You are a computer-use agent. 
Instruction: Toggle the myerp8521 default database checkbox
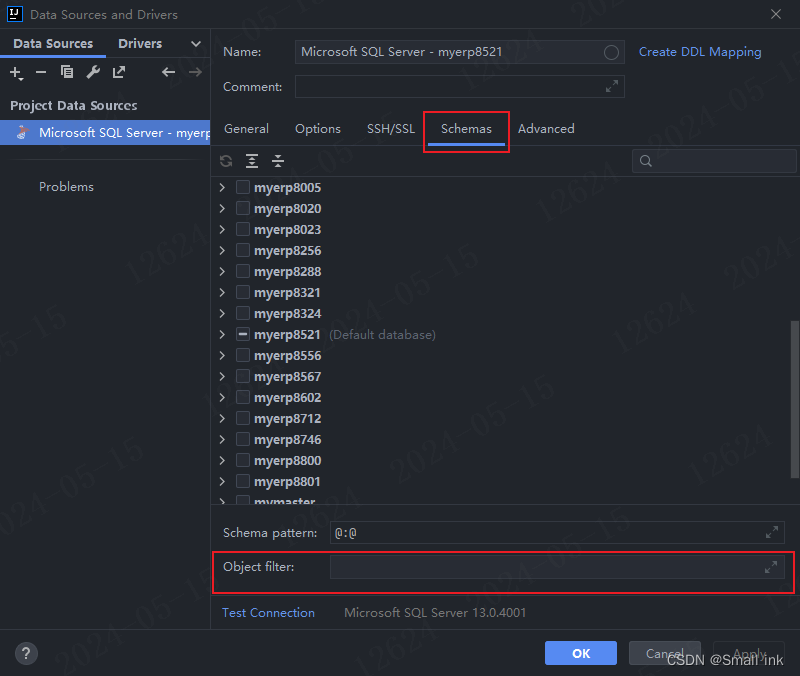(243, 334)
